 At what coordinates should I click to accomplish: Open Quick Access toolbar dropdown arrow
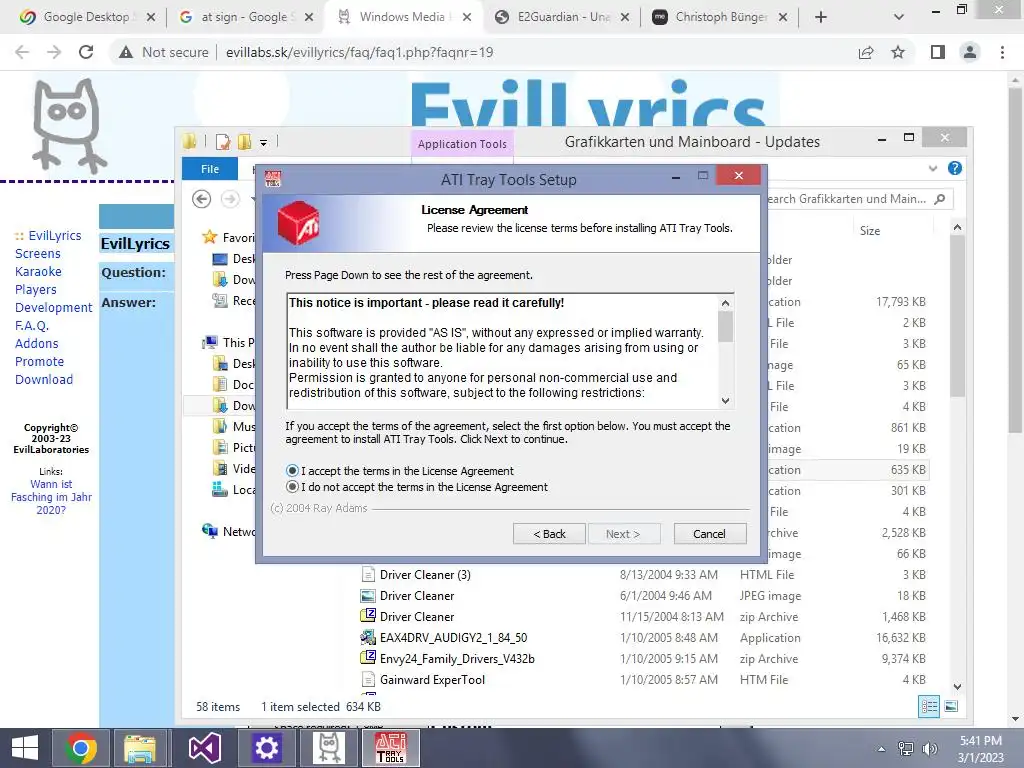tap(263, 142)
